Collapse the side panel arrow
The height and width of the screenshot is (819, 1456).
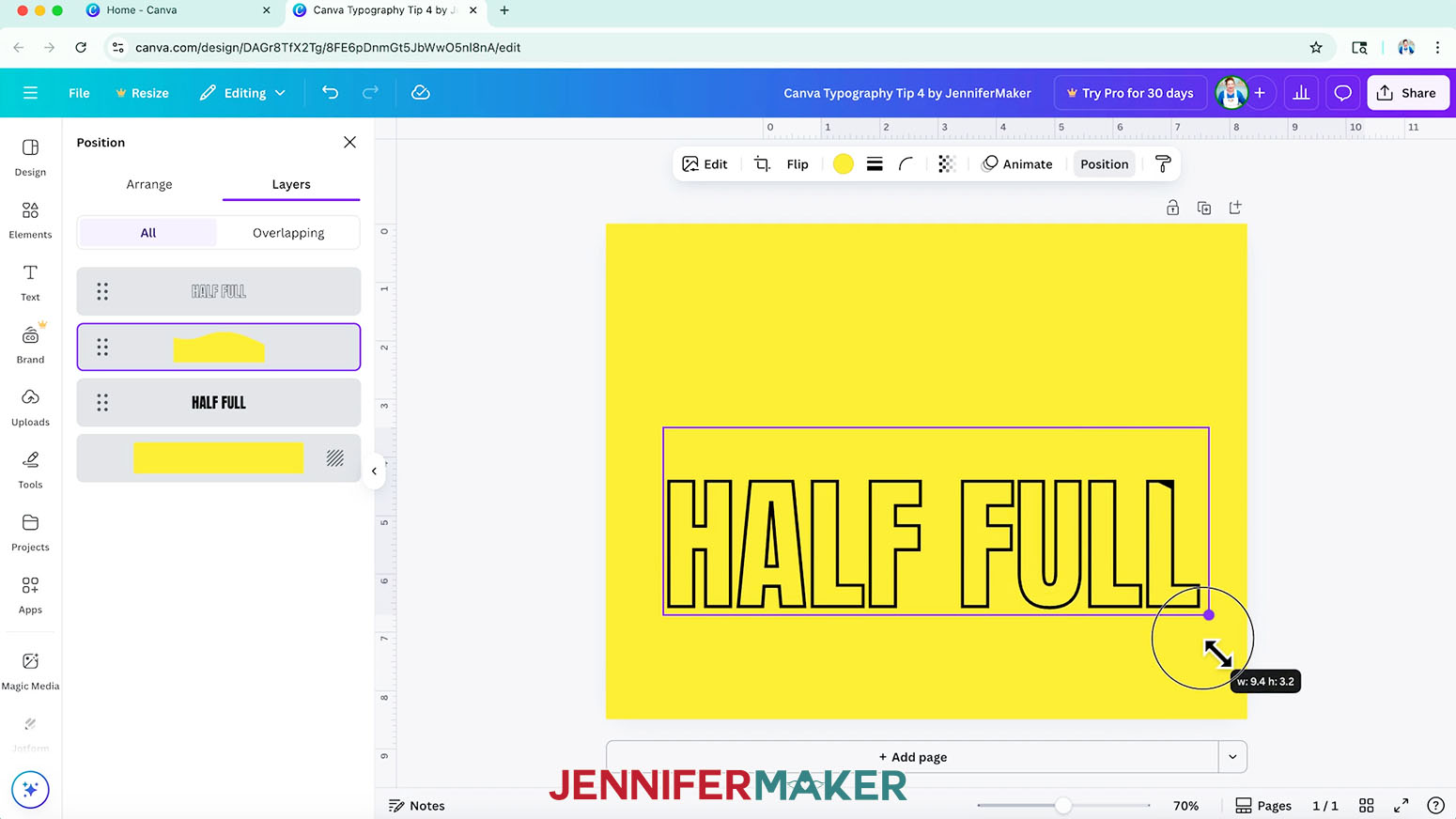[x=374, y=471]
